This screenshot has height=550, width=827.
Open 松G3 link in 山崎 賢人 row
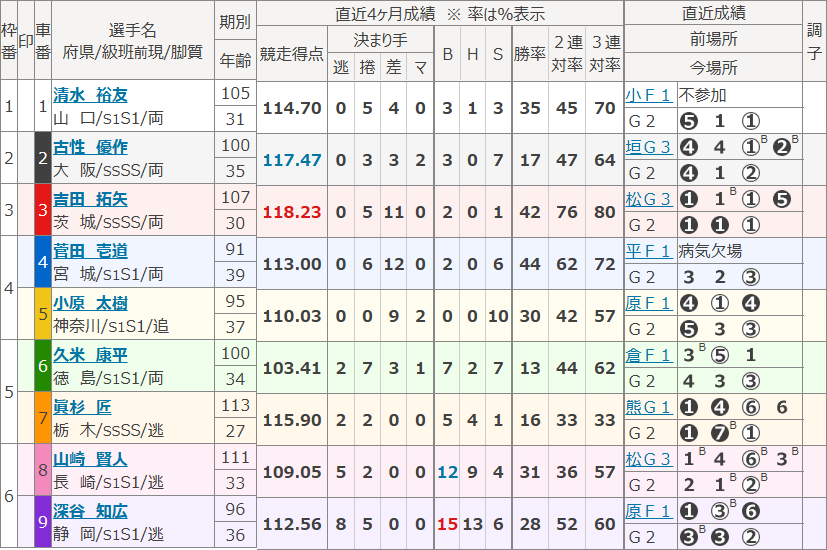pos(648,459)
